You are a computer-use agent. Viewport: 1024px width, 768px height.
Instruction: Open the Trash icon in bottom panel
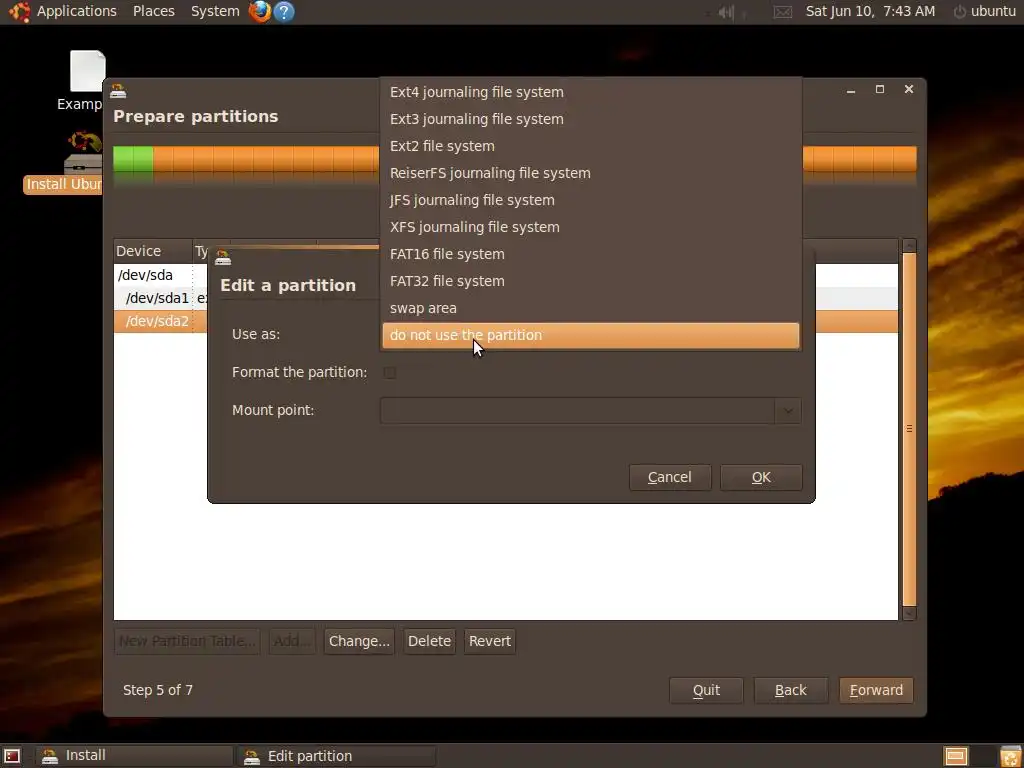[x=1010, y=756]
